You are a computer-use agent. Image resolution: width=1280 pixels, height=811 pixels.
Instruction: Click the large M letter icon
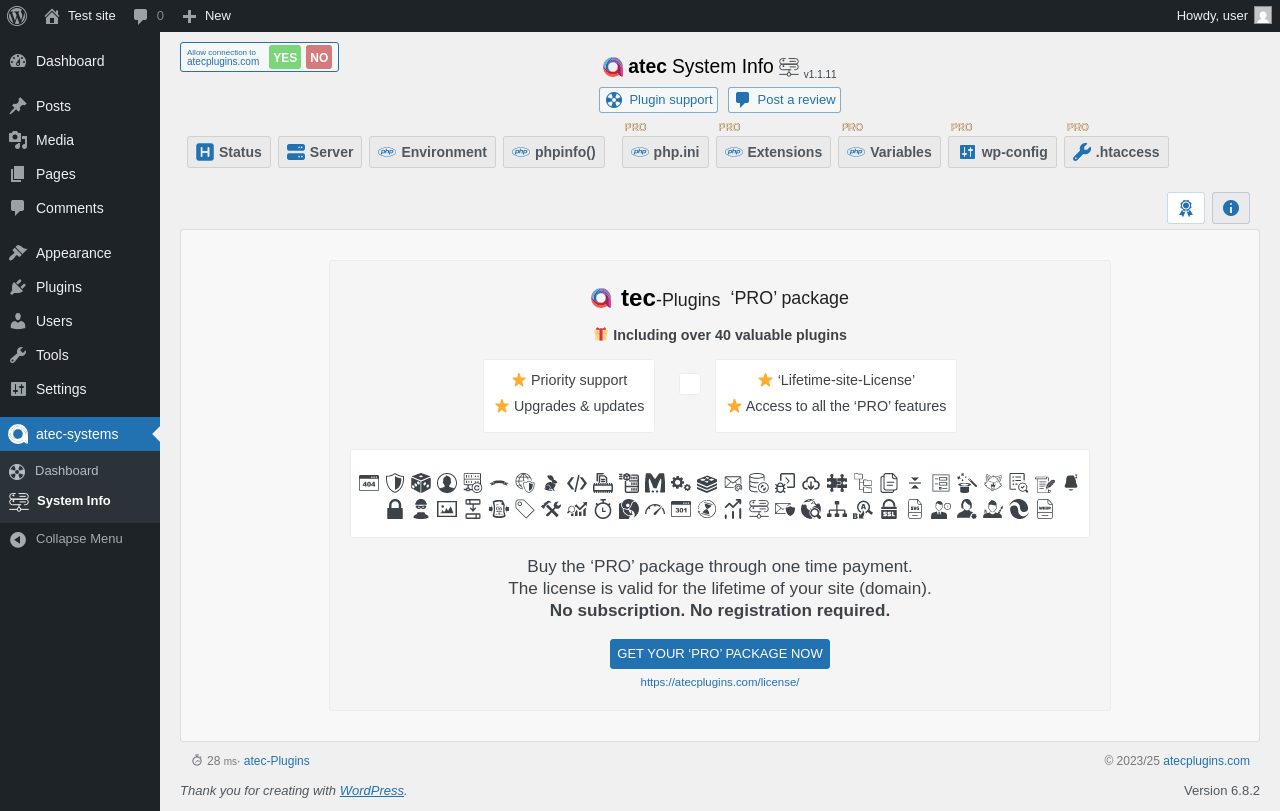click(x=655, y=483)
